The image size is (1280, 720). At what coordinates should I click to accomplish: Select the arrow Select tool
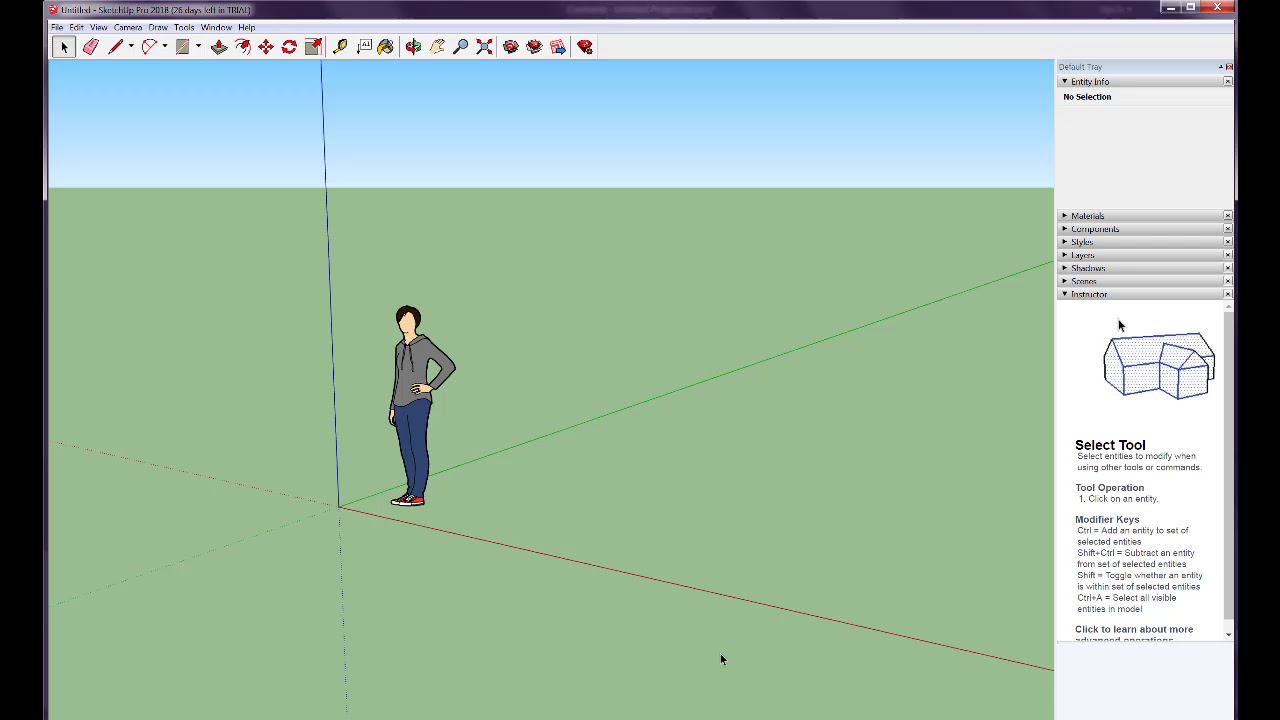(x=64, y=47)
